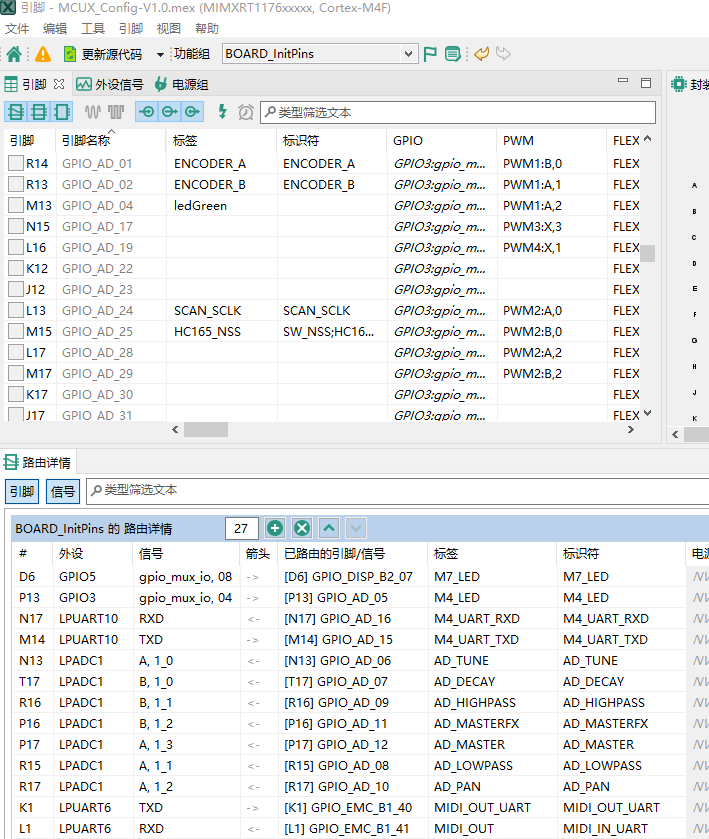Click the multi waveform icon in pins toolbar

coord(116,112)
